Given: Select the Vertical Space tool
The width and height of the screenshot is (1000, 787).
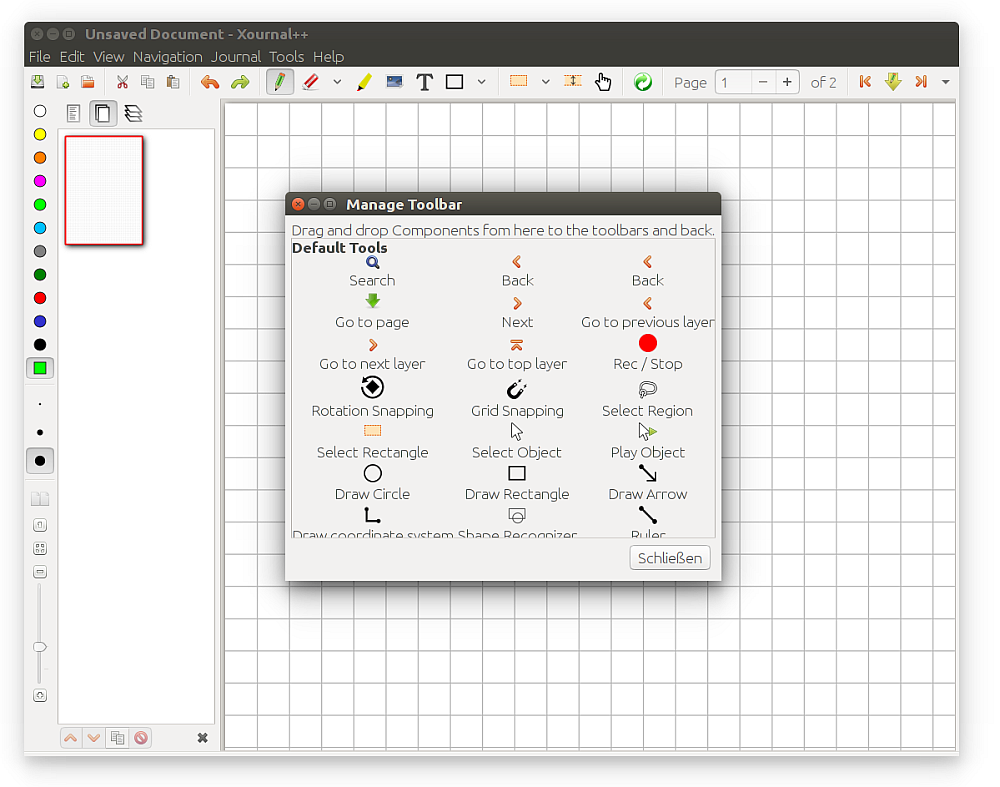Looking at the screenshot, I should tap(573, 81).
